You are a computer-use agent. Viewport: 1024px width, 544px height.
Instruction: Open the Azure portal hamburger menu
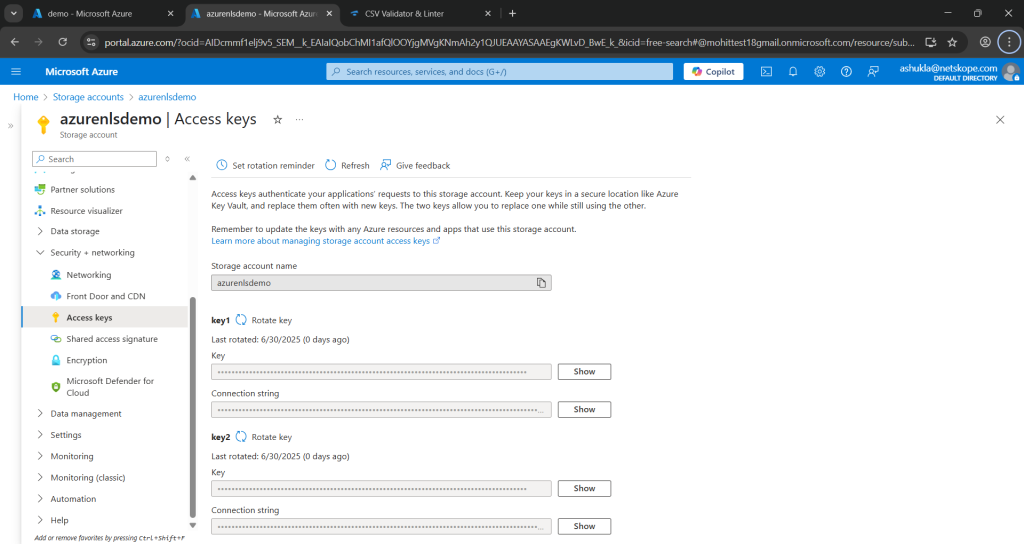[x=16, y=72]
